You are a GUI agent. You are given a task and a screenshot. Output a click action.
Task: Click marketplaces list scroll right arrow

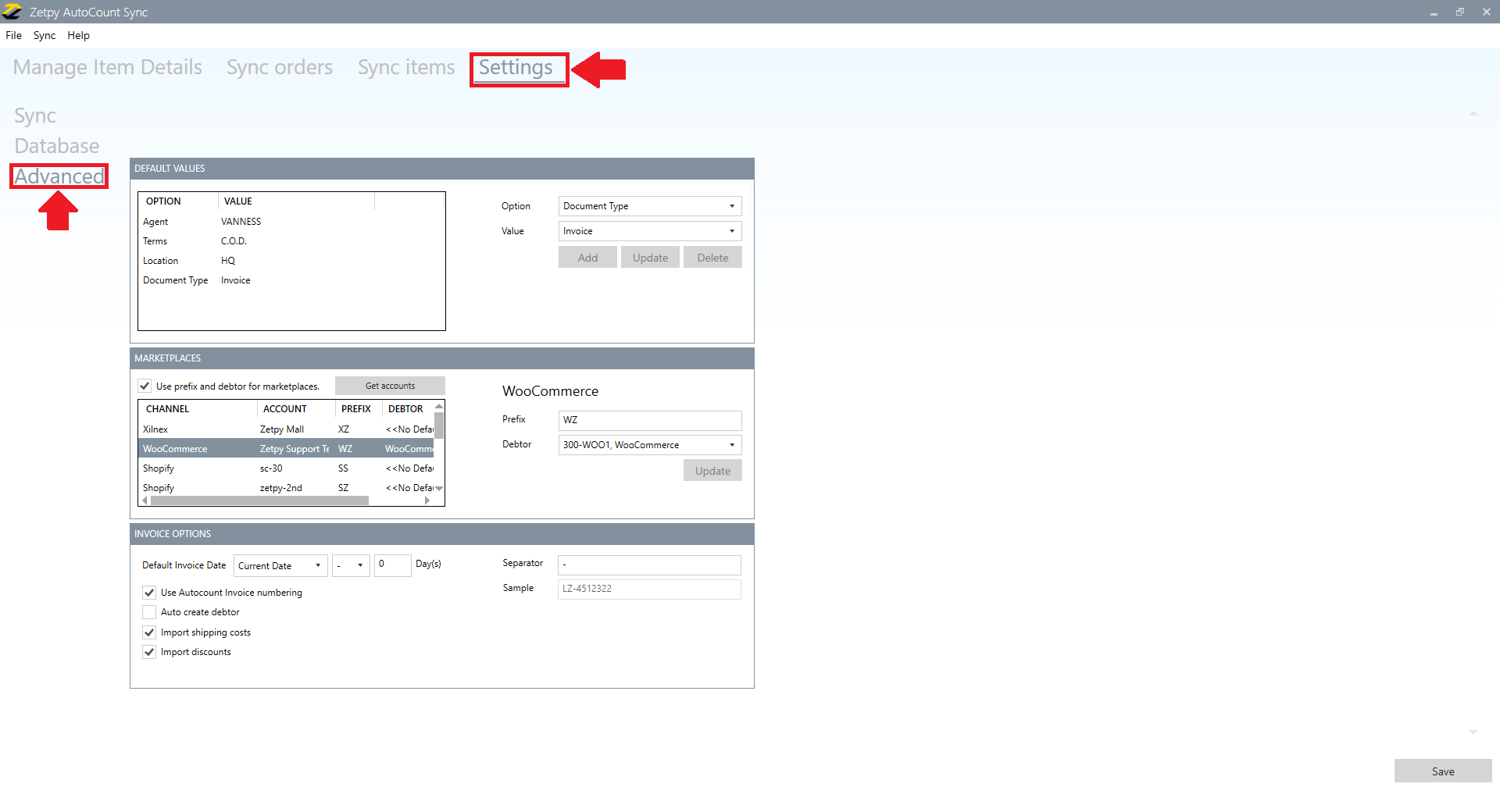click(x=427, y=500)
